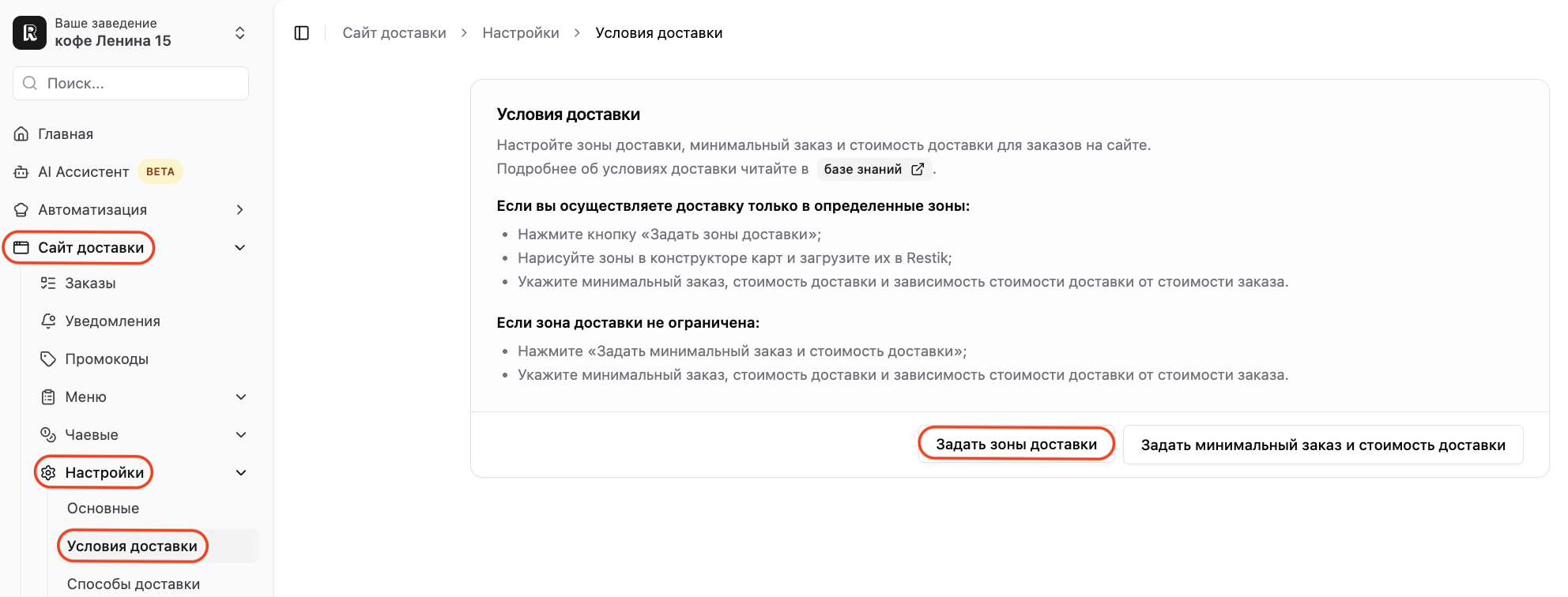
Task: Click the Настройки gear icon
Action: 48,472
